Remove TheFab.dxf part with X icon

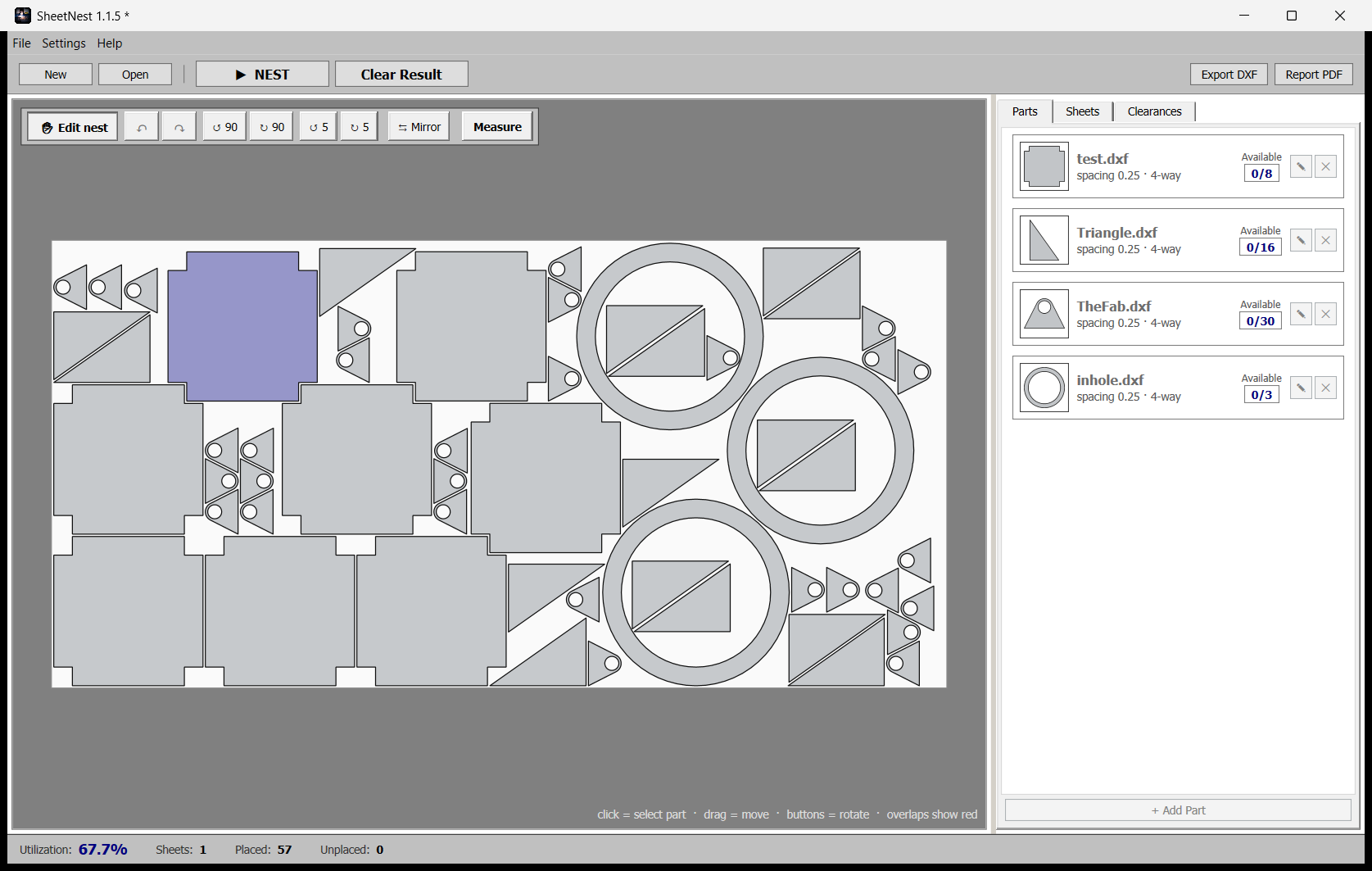(1326, 314)
